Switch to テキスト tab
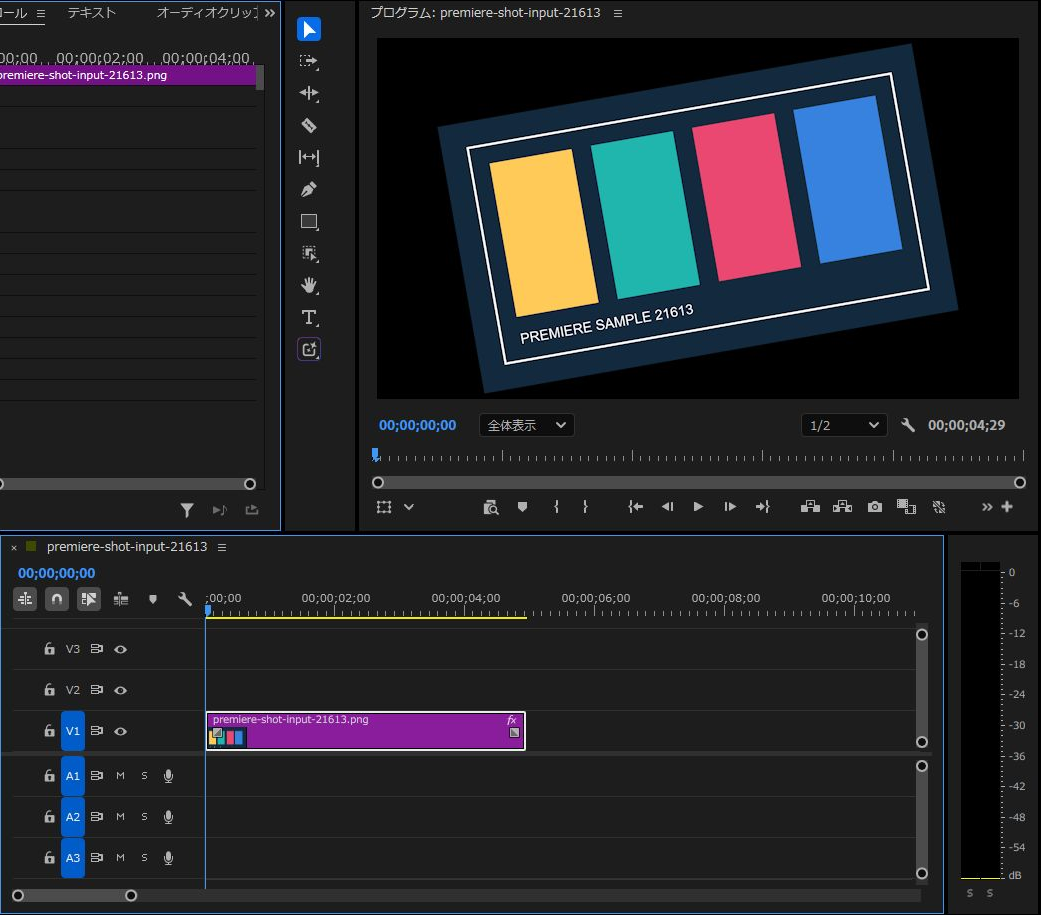This screenshot has width=1041, height=915. [92, 13]
